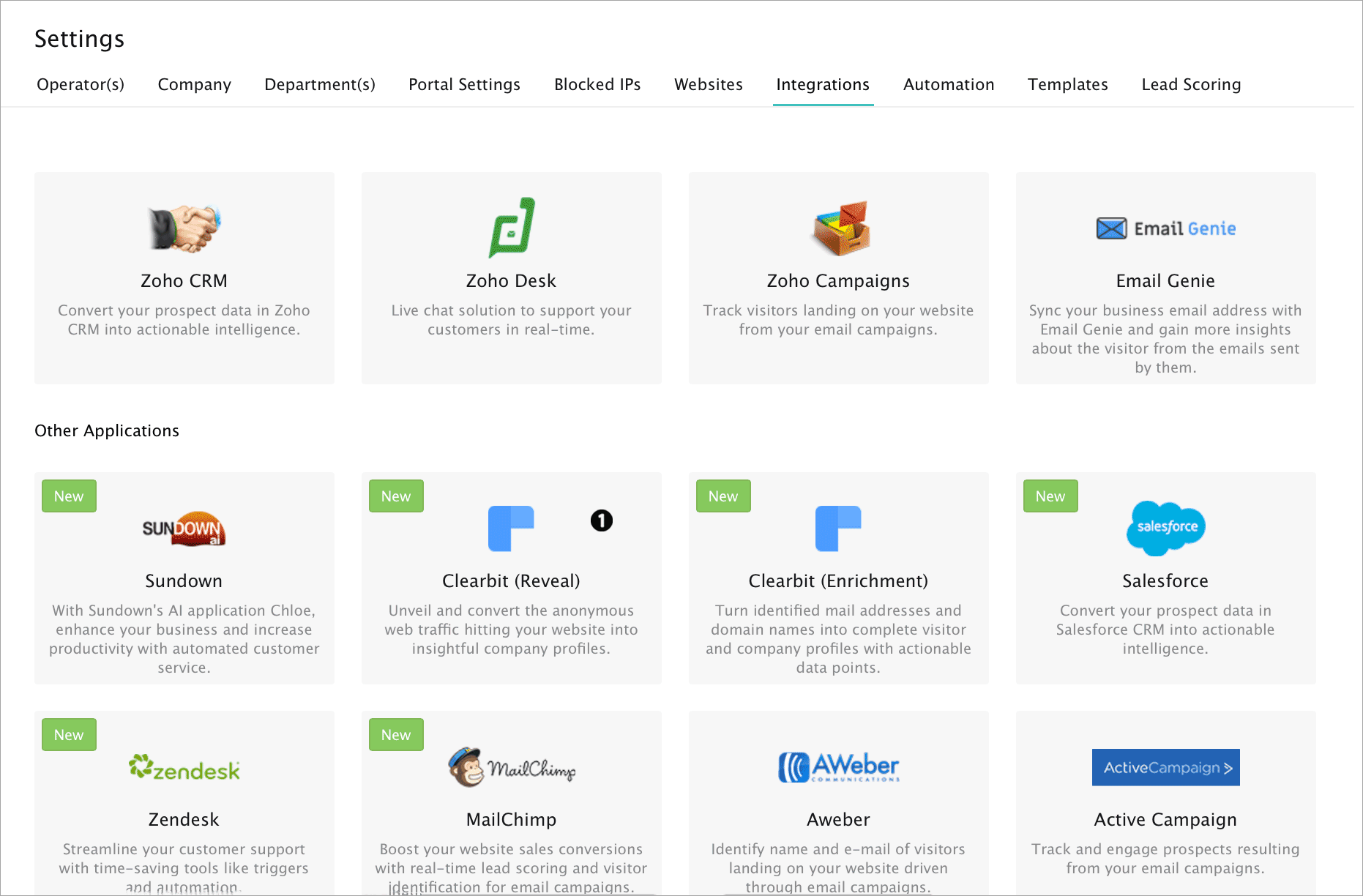Choose the Salesforce integration title
Screen dimensions: 1363x896
[x=1166, y=580]
